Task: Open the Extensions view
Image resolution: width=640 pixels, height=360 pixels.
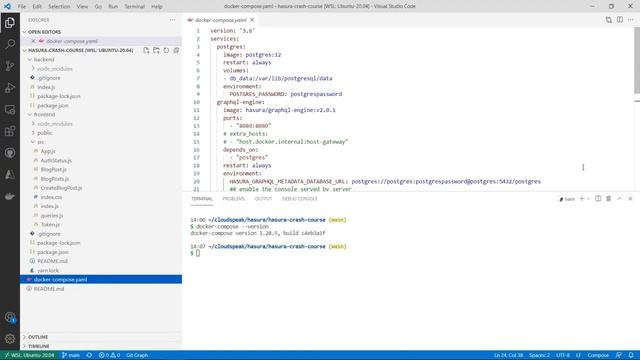Action: (10, 131)
